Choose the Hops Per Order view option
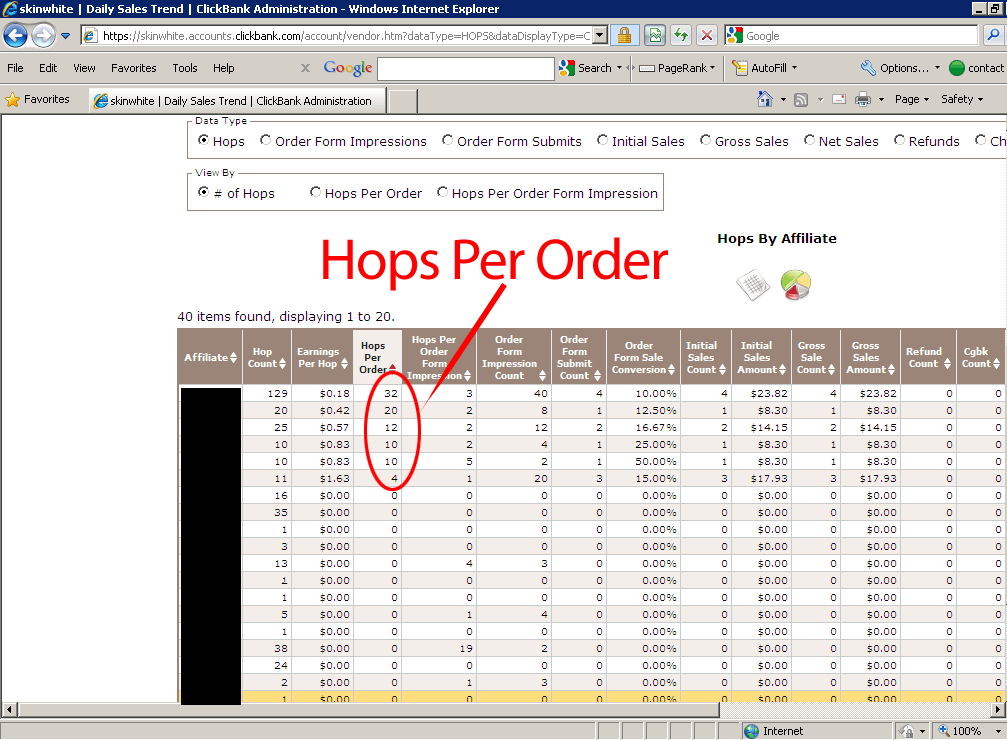 click(316, 193)
